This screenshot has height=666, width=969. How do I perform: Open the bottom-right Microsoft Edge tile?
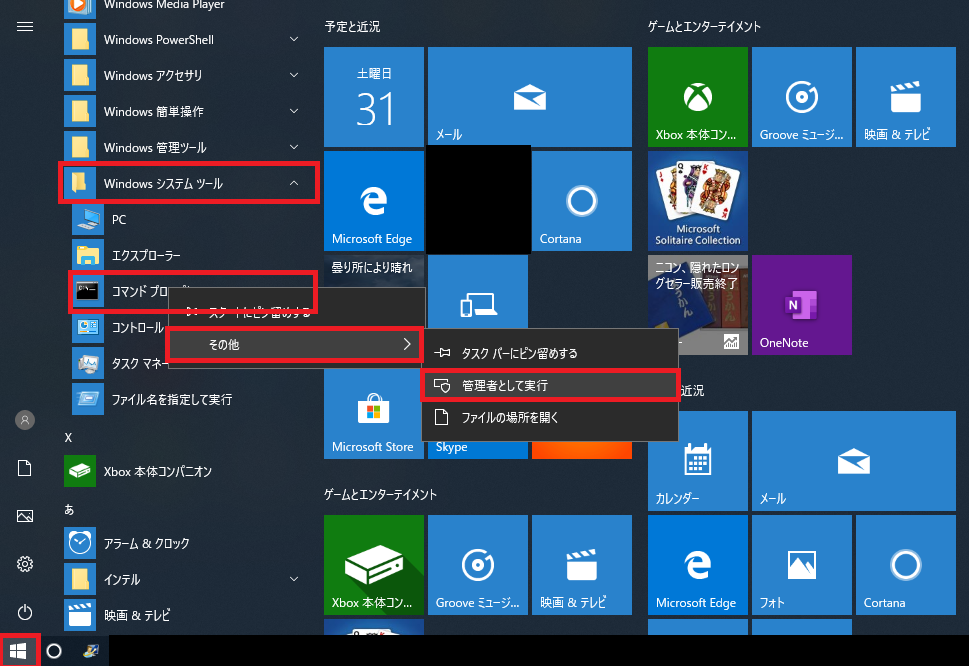698,565
